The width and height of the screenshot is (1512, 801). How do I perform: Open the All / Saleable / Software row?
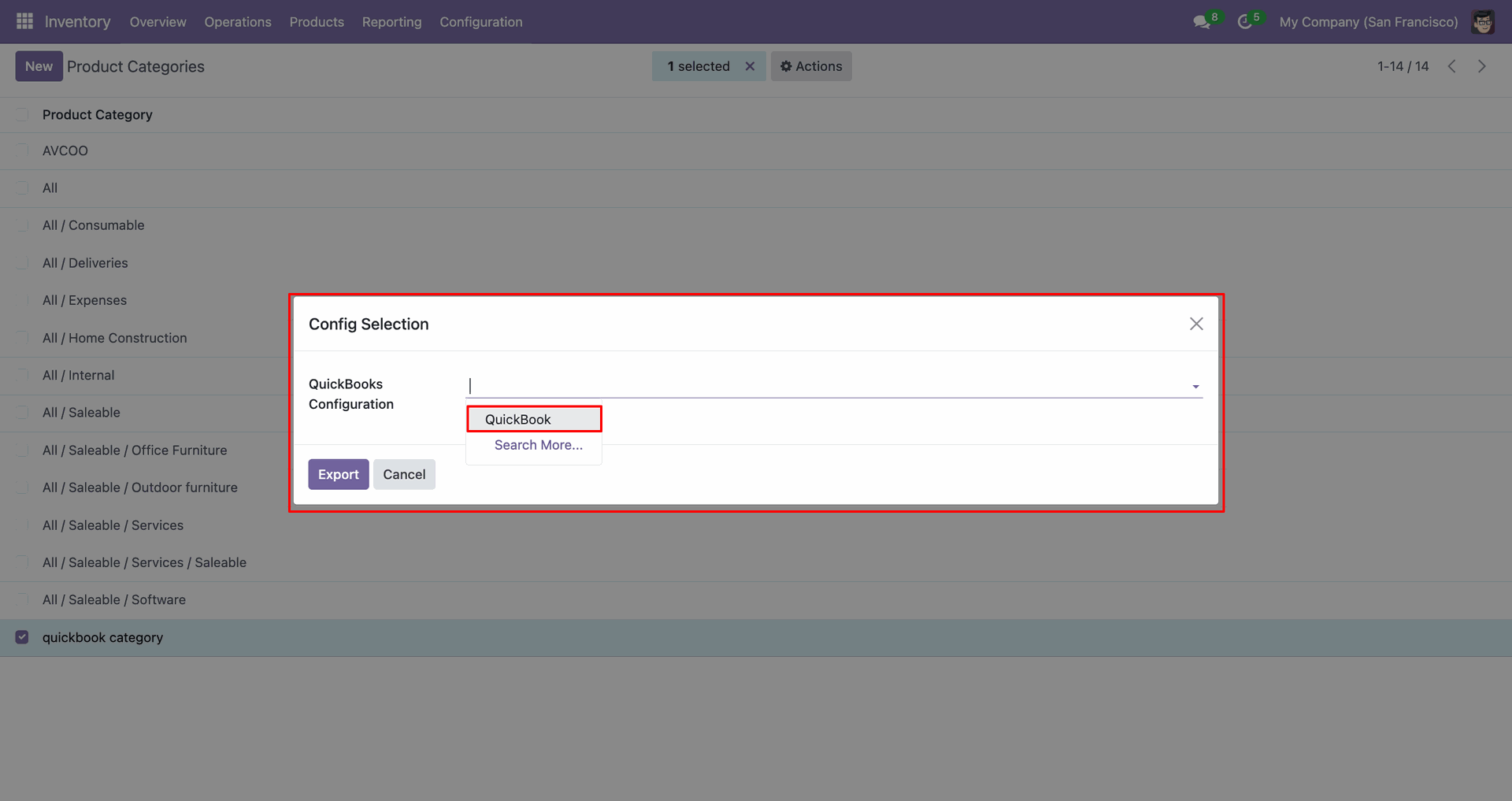point(756,600)
